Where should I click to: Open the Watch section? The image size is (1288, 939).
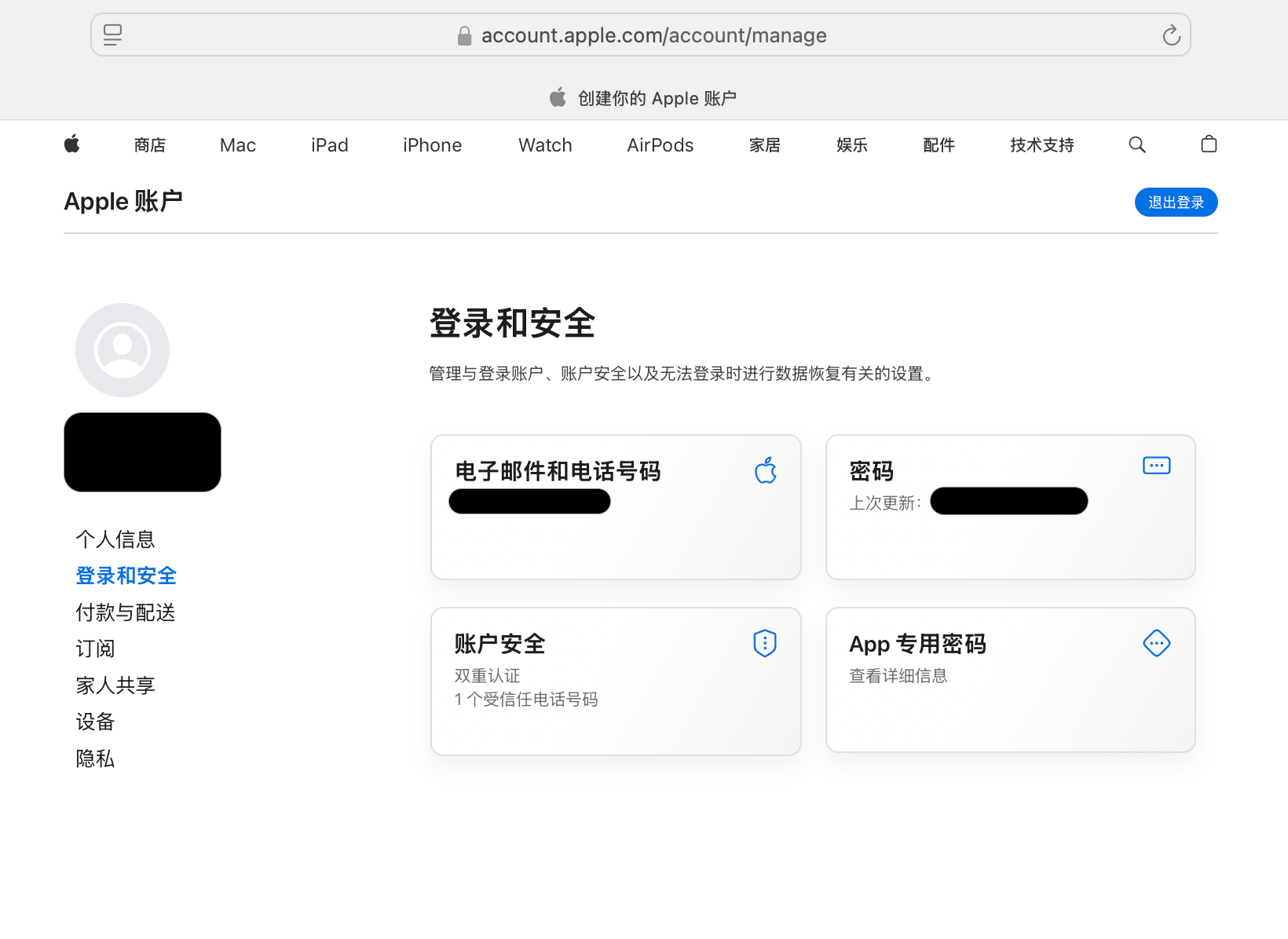pyautogui.click(x=544, y=144)
